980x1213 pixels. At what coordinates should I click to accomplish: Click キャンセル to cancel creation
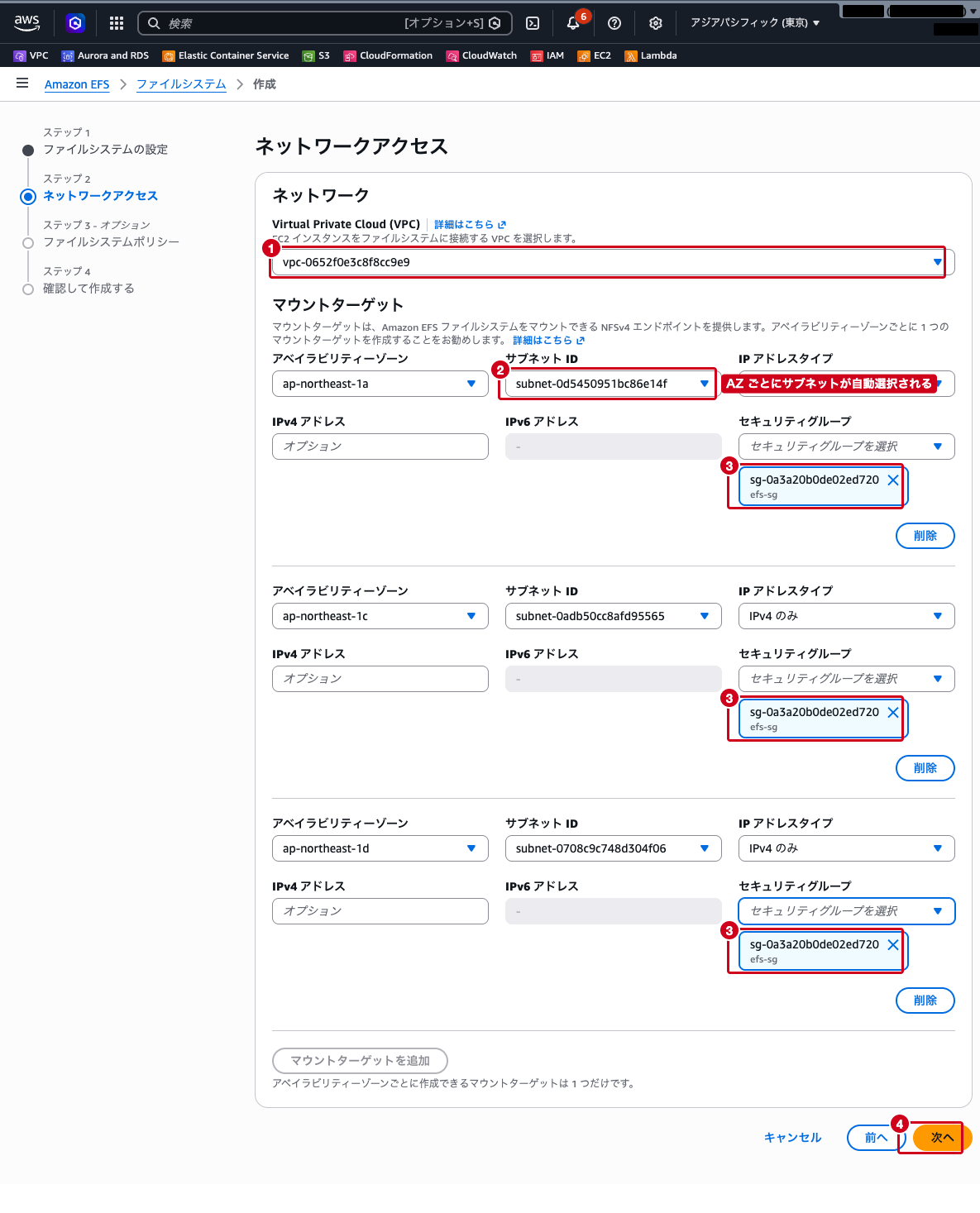792,1138
